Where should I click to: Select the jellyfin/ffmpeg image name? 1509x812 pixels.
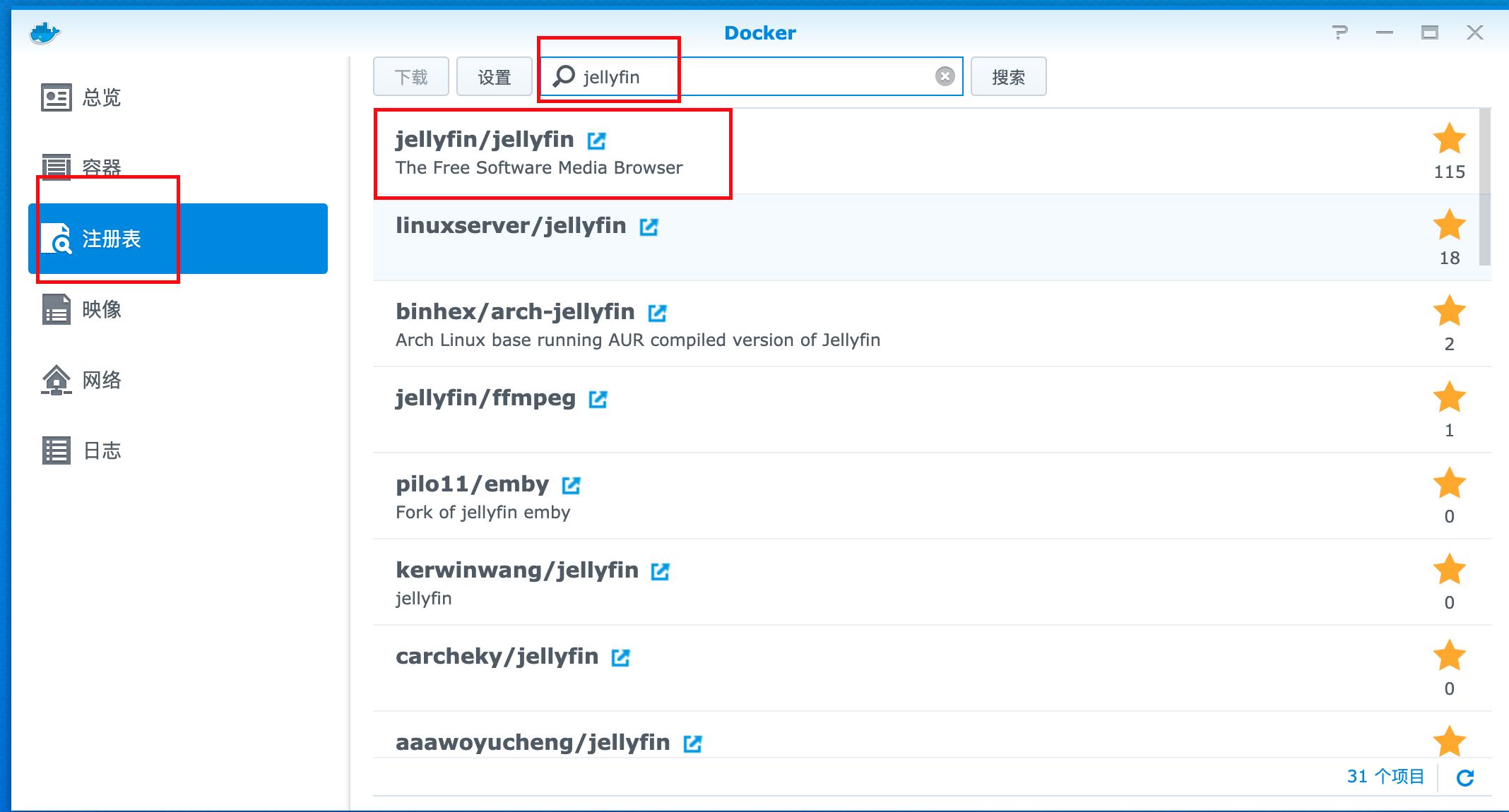pos(485,398)
